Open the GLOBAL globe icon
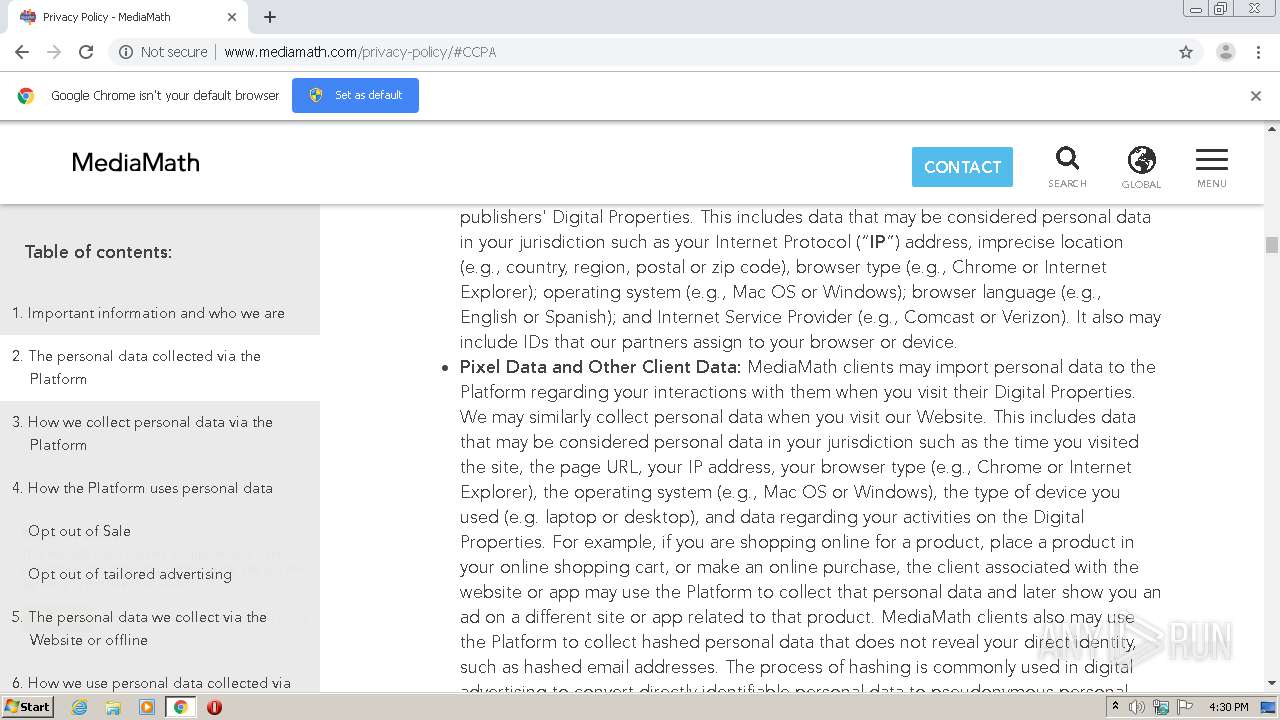The image size is (1280, 720). point(1141,167)
